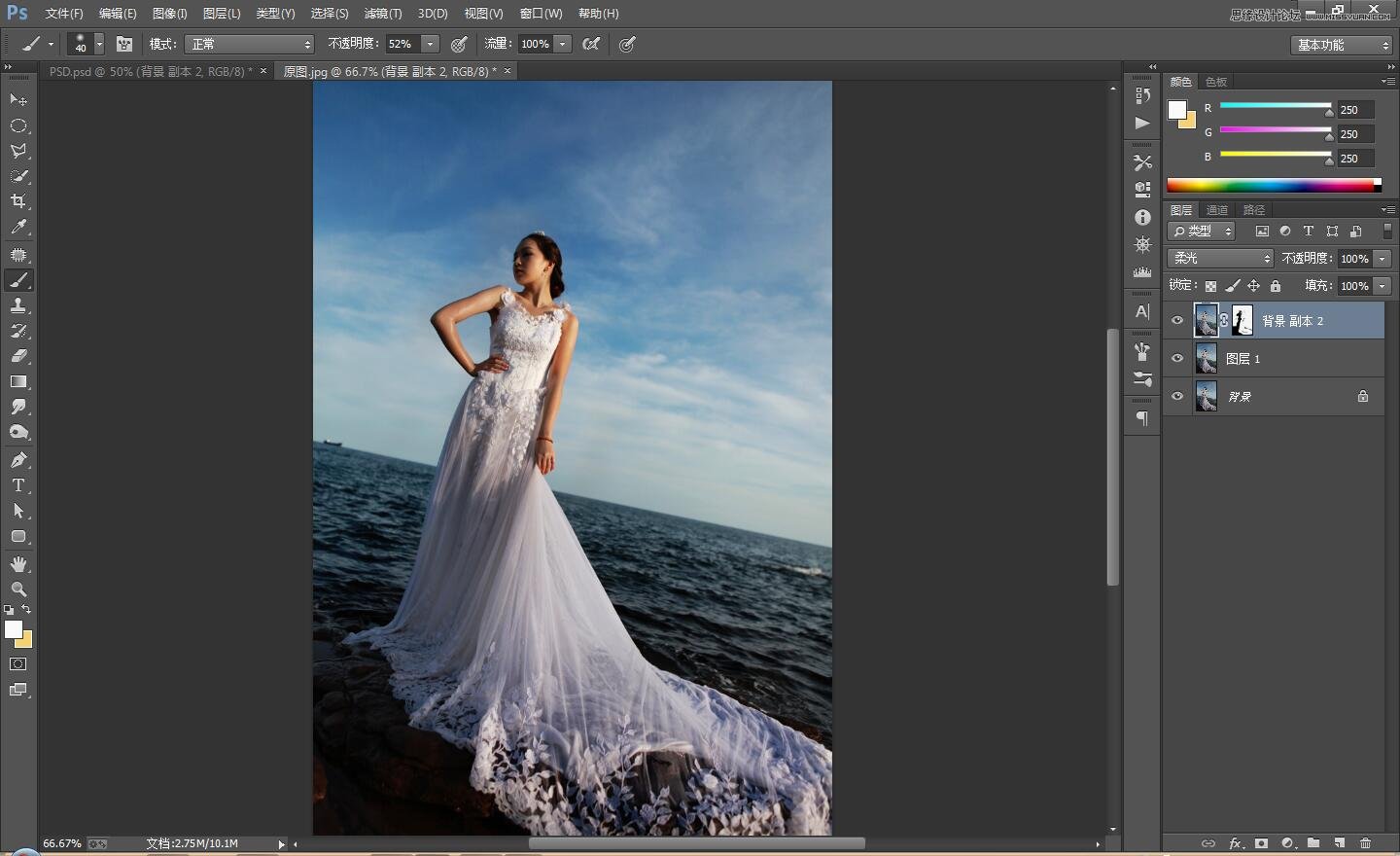This screenshot has height=856, width=1400.
Task: Open the layer blend mode 柔光 dropdown
Action: [1220, 258]
